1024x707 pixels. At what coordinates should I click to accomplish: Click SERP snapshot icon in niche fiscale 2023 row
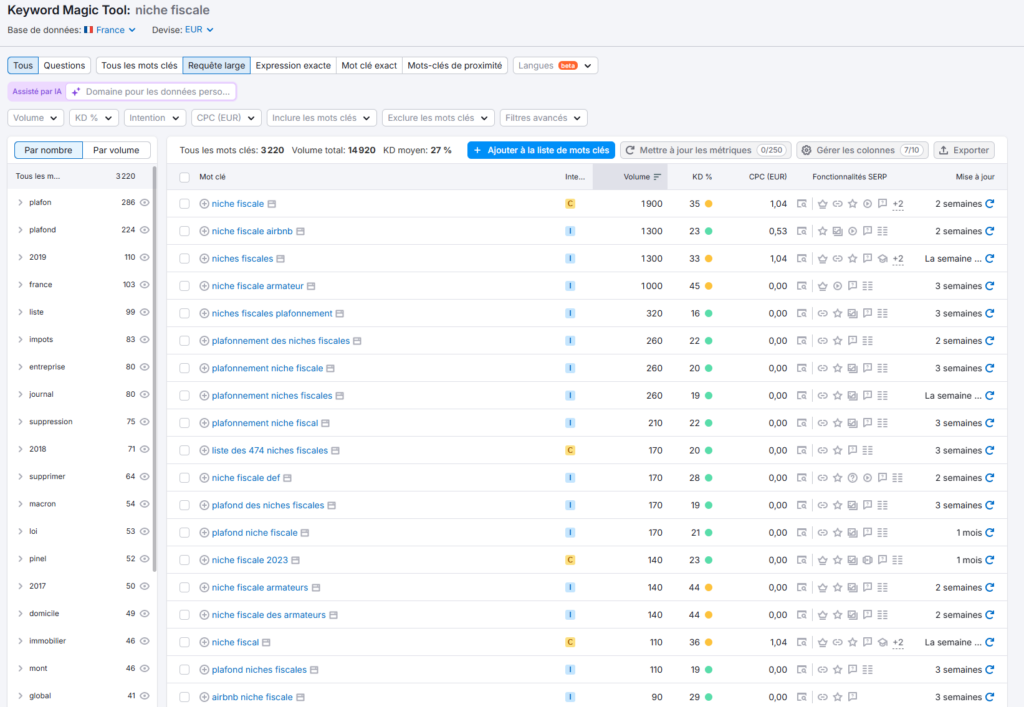(802, 560)
